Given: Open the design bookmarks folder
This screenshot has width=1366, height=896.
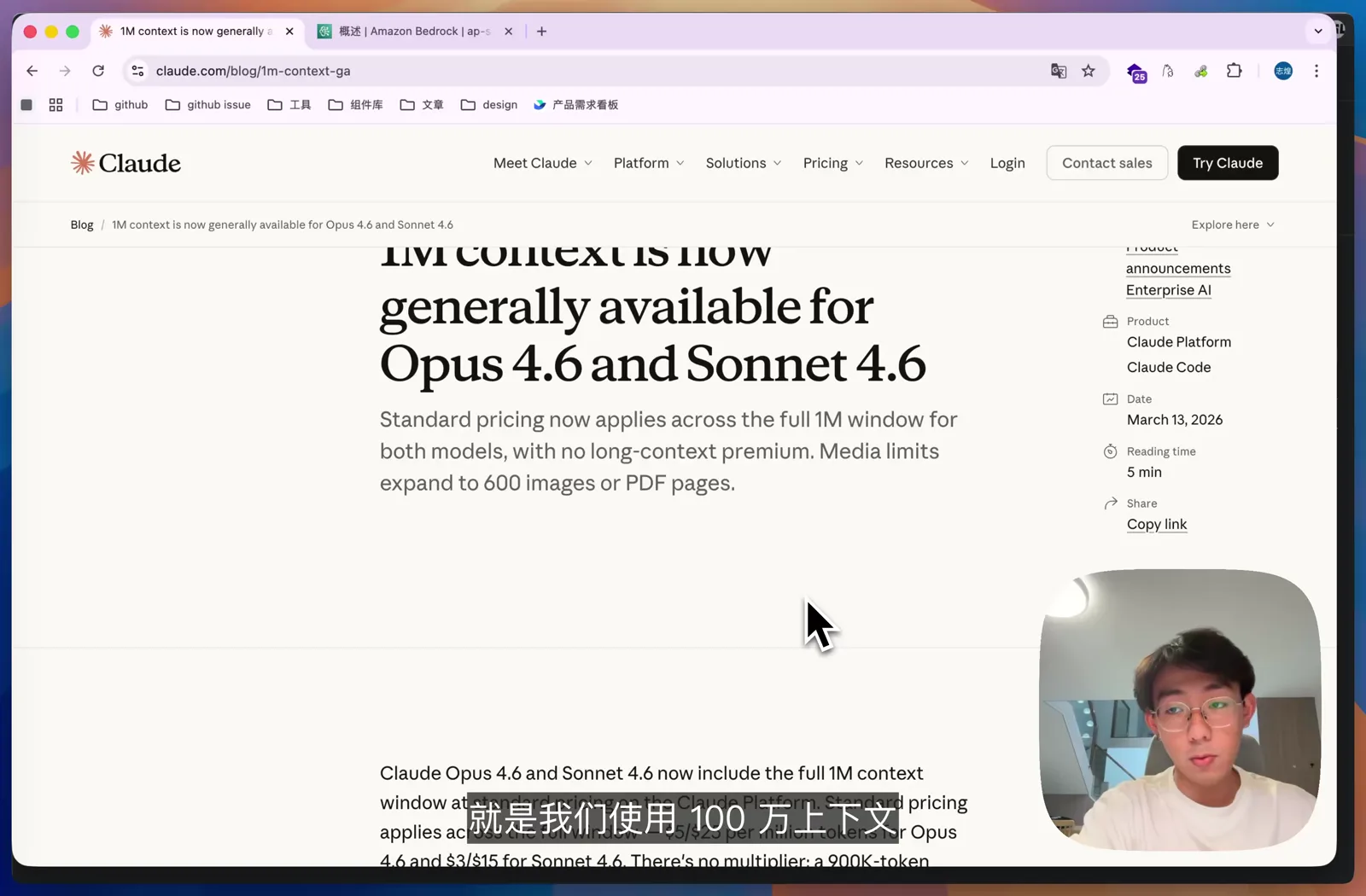Looking at the screenshot, I should 489,105.
